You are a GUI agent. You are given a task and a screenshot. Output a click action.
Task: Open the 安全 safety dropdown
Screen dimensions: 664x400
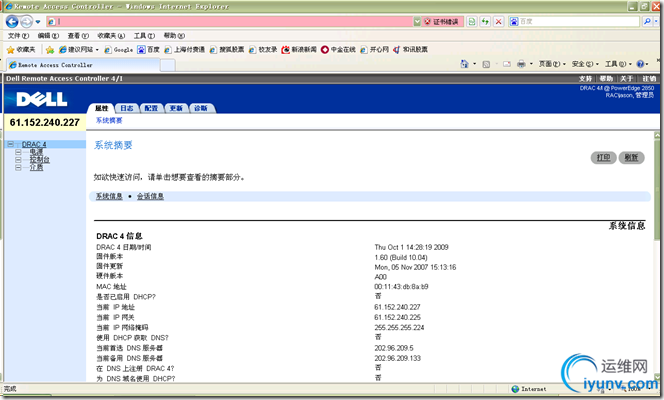(585, 64)
